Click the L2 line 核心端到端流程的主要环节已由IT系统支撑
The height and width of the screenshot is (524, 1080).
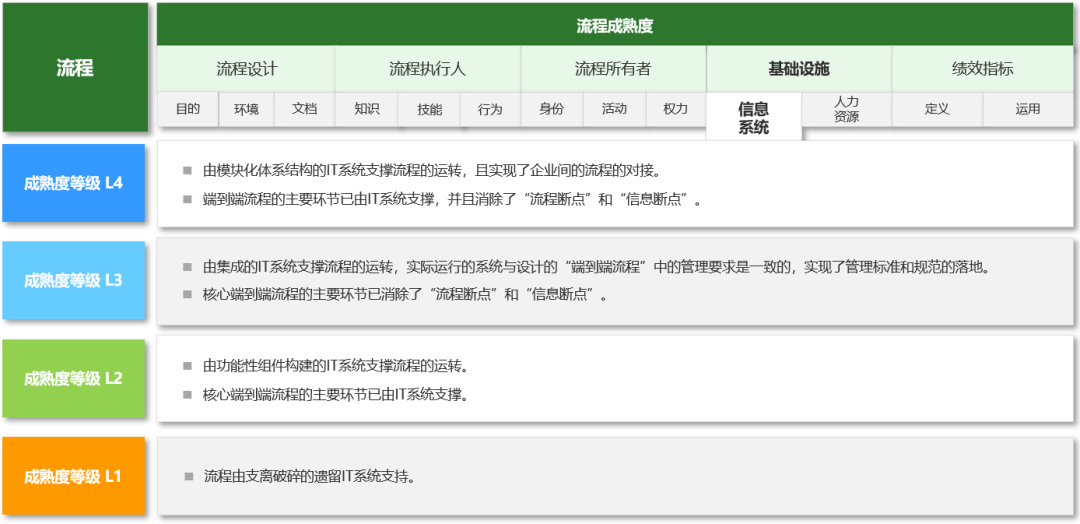[335, 395]
